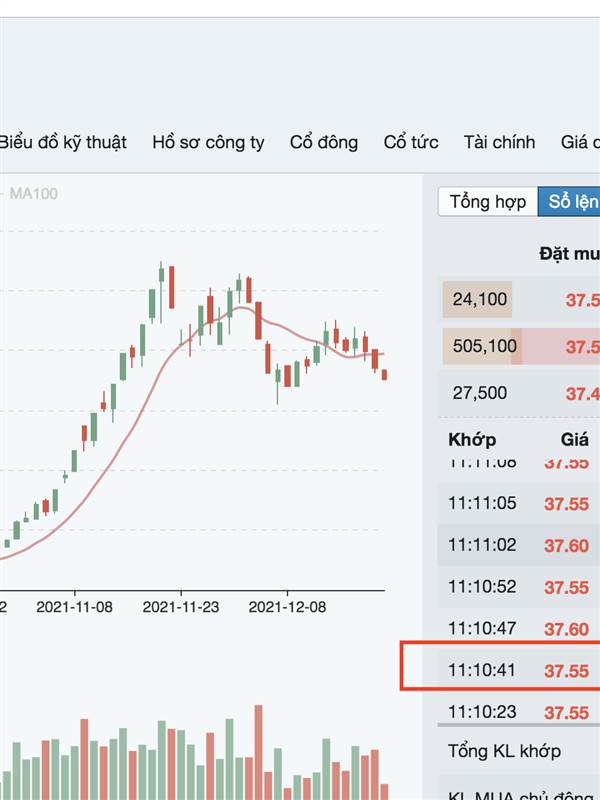Click the 2021-11-08 date axis label
Image resolution: width=600 pixels, height=800 pixels.
(x=74, y=607)
